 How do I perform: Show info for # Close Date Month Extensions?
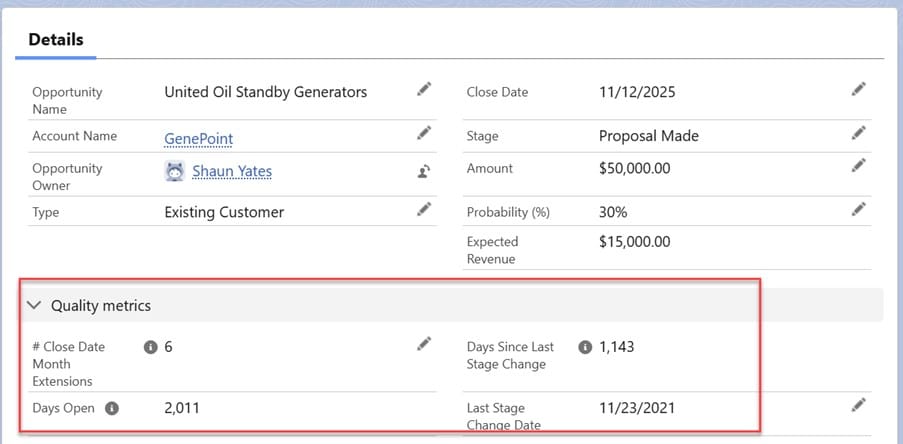pos(150,347)
